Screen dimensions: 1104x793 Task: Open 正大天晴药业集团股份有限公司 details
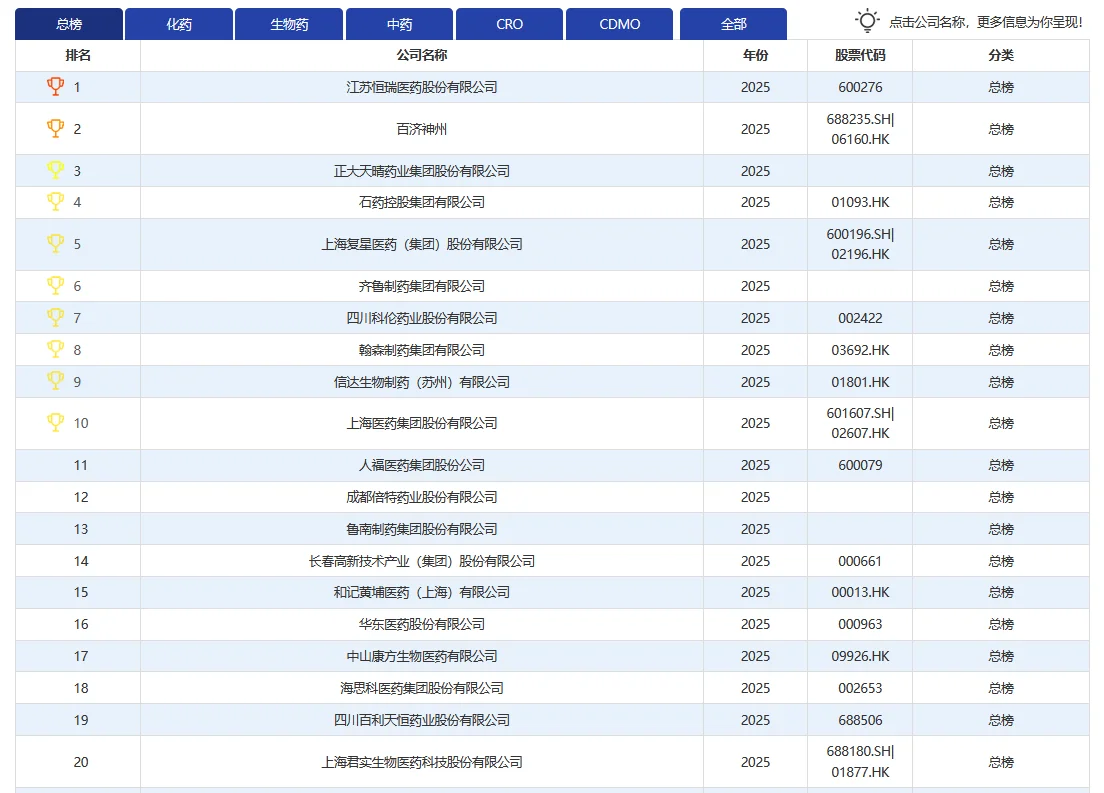pos(422,171)
